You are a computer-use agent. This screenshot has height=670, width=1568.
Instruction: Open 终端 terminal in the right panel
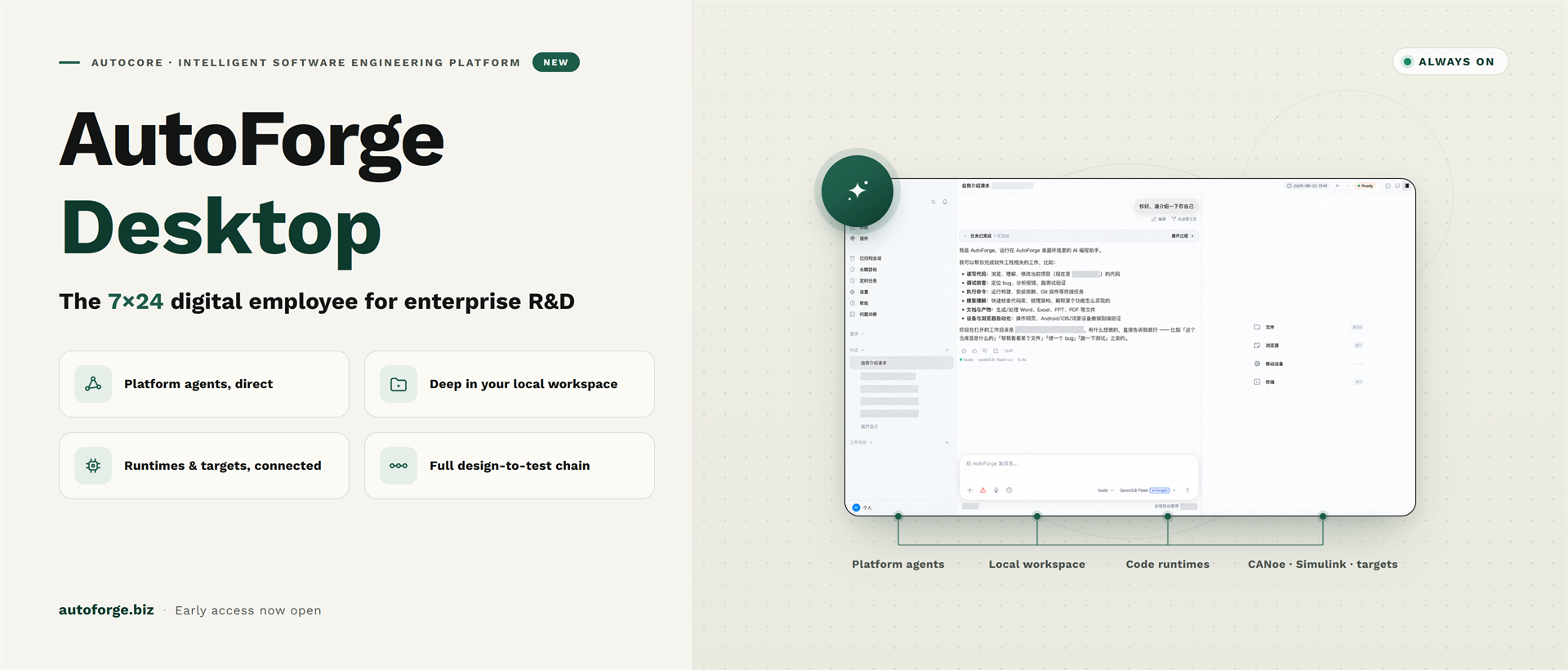pos(1308,382)
